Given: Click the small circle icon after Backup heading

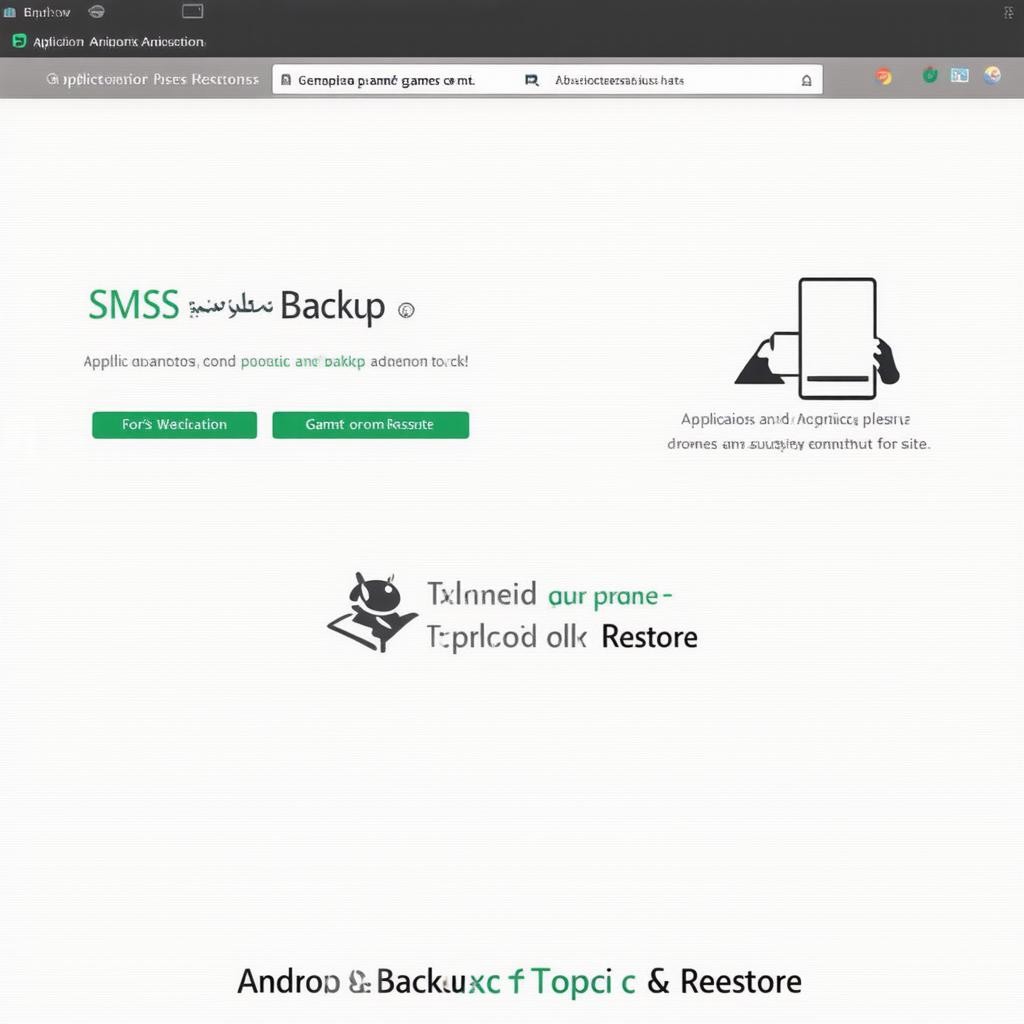Looking at the screenshot, I should point(406,310).
